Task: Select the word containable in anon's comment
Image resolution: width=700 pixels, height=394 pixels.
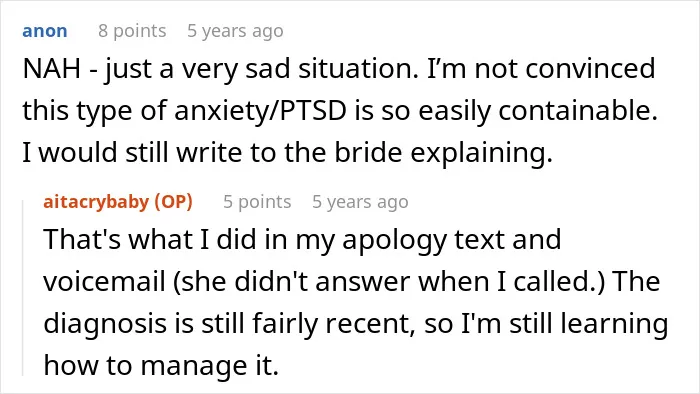Action: 578,110
